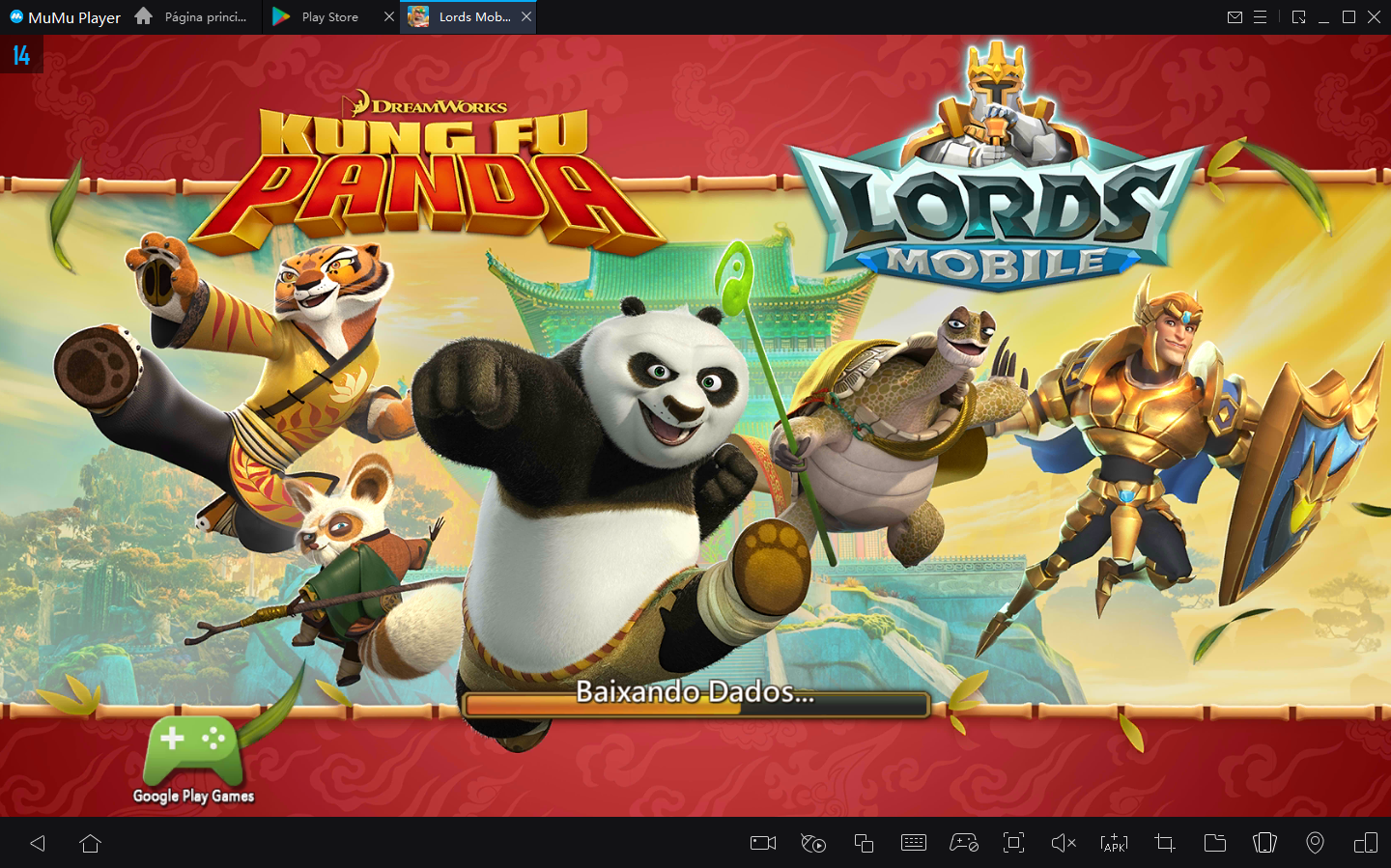Image resolution: width=1391 pixels, height=868 pixels.
Task: Open the operation recording macro tool
Action: coord(812,843)
